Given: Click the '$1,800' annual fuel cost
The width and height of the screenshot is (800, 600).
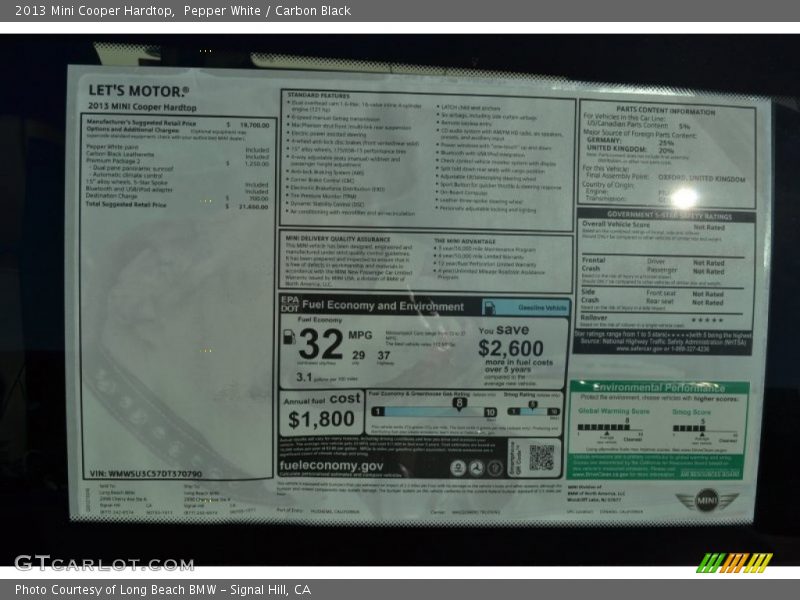Looking at the screenshot, I should click(x=321, y=419).
